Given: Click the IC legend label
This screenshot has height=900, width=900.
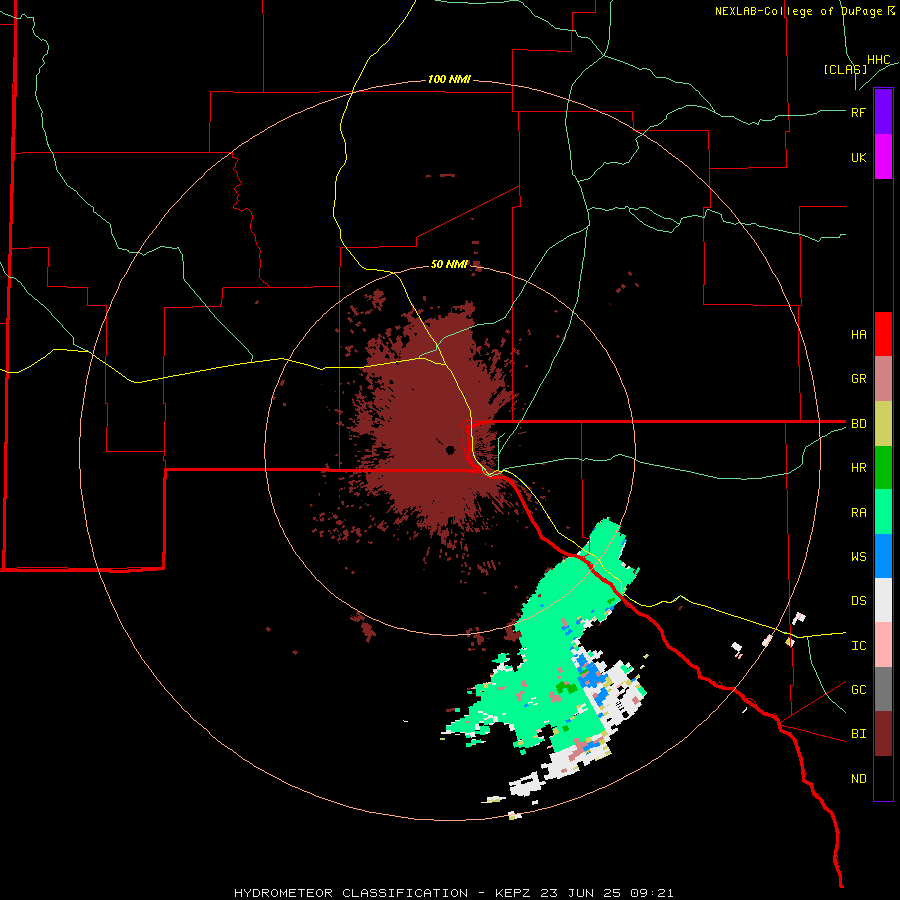Looking at the screenshot, I should [x=858, y=646].
